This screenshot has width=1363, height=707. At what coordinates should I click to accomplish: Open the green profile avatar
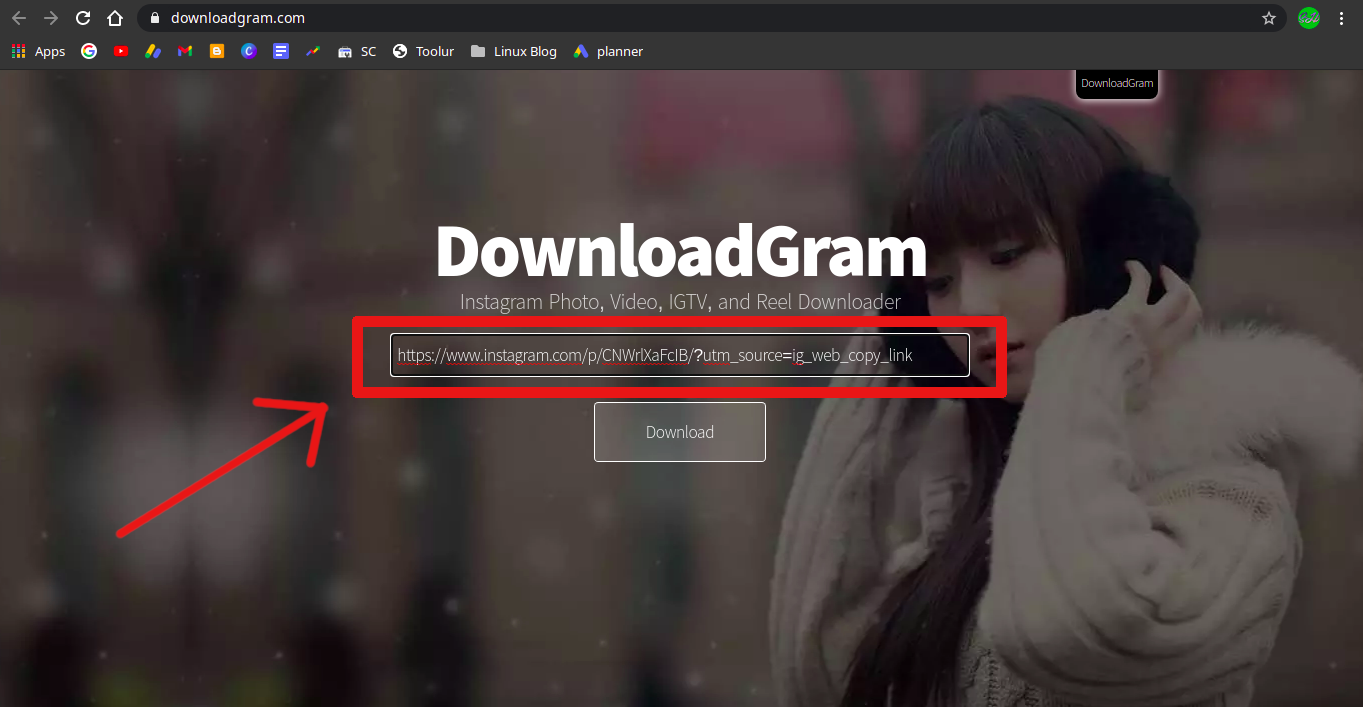(x=1309, y=18)
